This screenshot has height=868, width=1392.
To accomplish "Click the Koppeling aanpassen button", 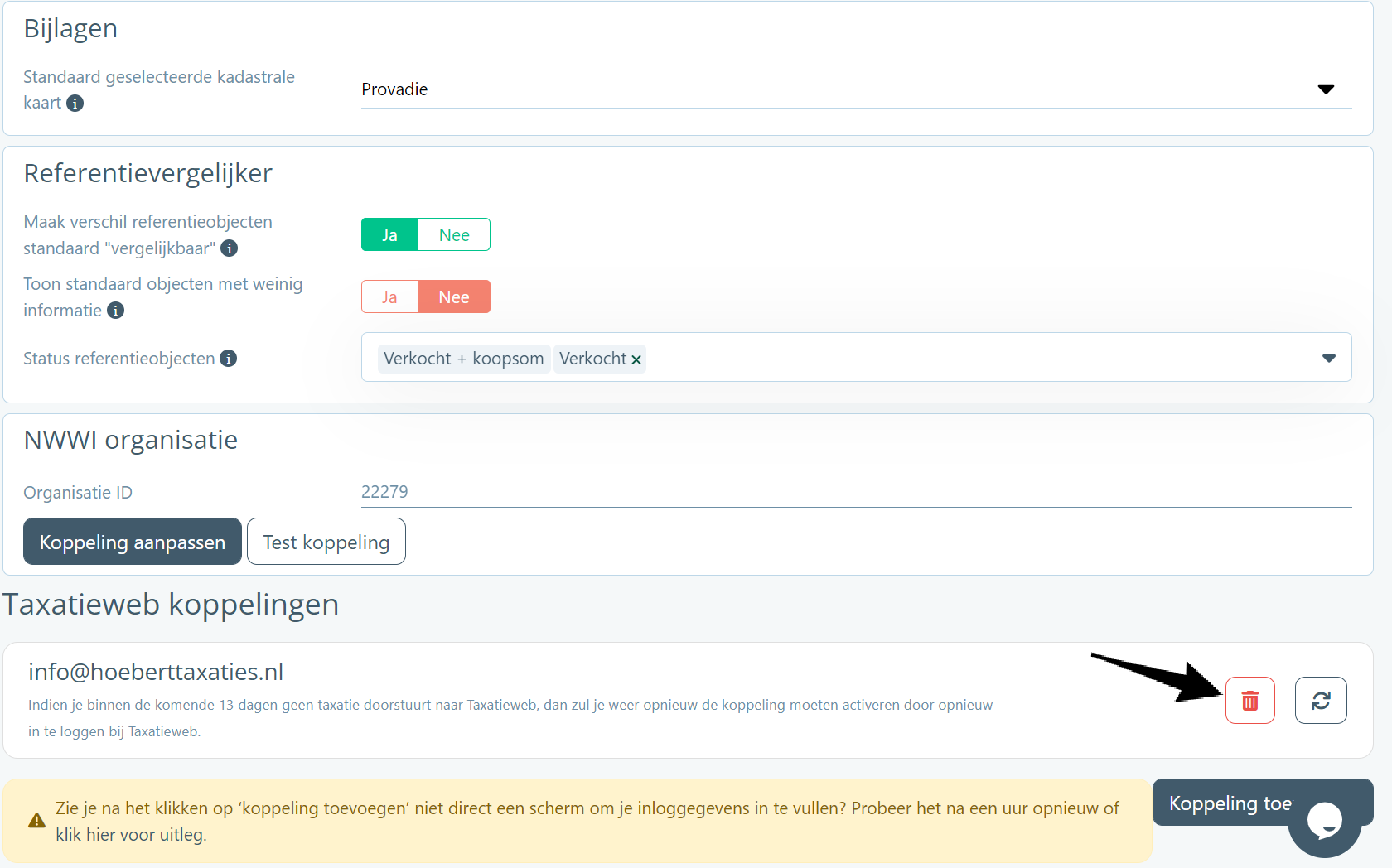I will pyautogui.click(x=133, y=542).
